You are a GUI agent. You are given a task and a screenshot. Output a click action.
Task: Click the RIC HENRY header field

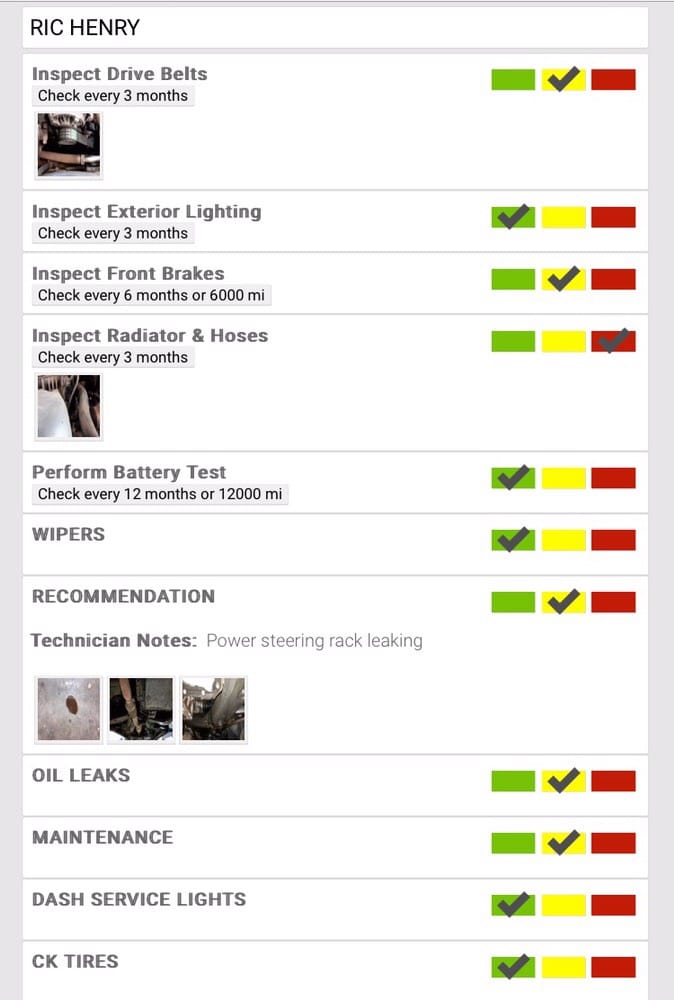point(335,27)
